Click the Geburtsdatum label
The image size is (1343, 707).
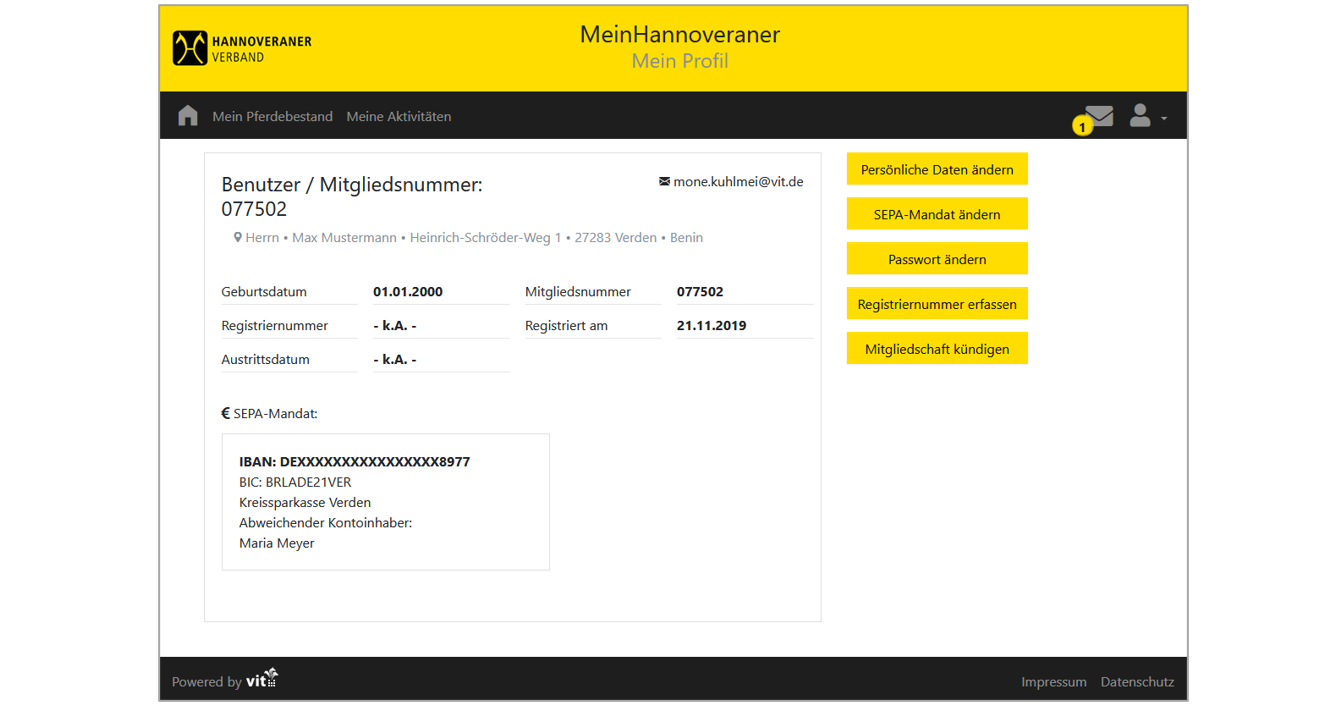pyautogui.click(x=264, y=292)
